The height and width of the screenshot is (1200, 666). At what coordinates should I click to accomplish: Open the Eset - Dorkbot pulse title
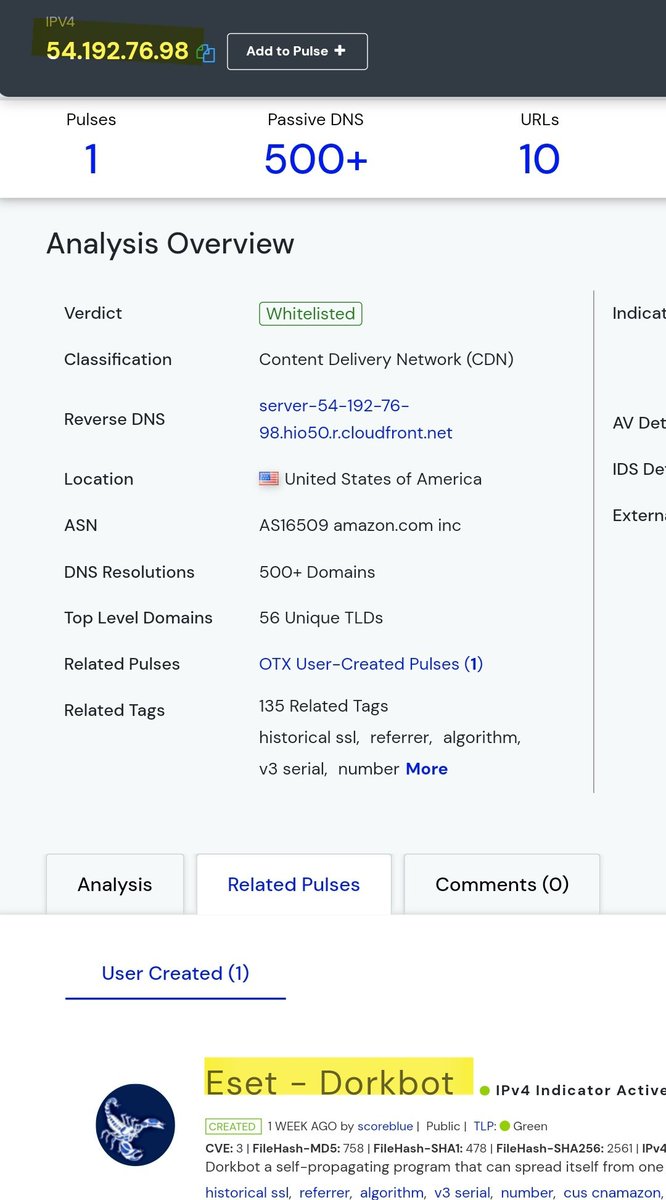pyautogui.click(x=330, y=1082)
